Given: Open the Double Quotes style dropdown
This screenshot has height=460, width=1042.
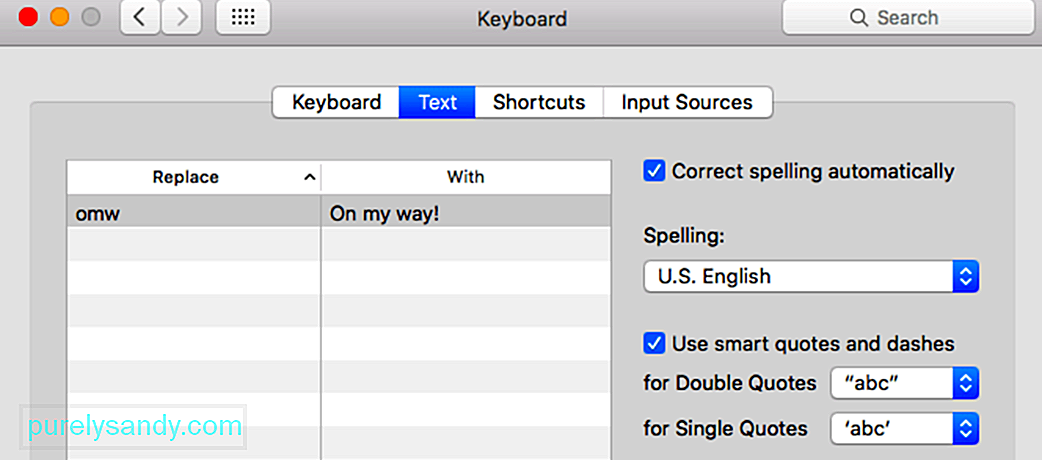Looking at the screenshot, I should 905,383.
